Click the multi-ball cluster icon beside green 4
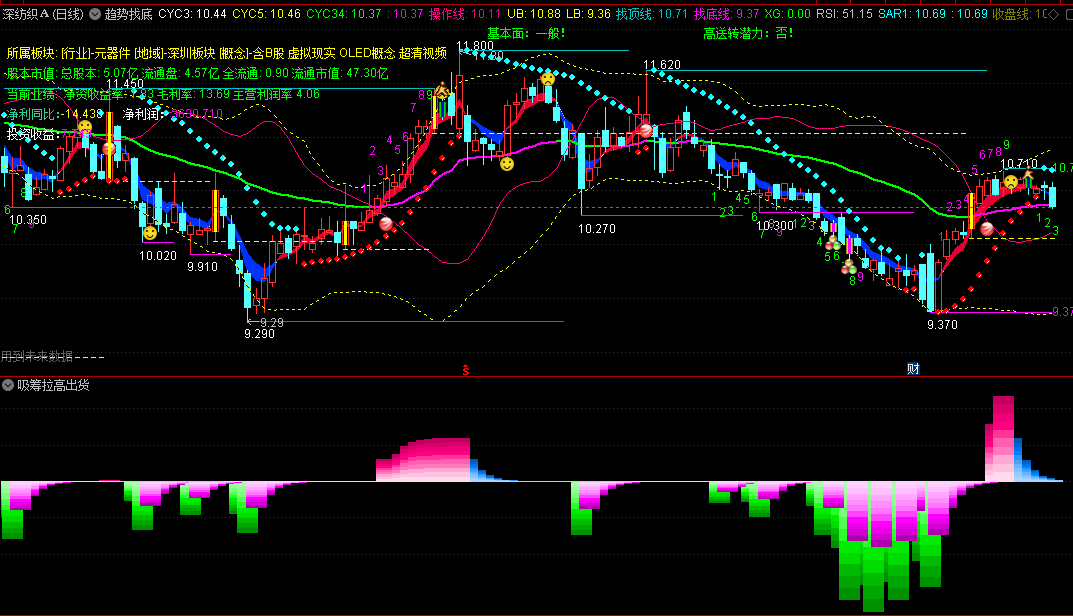 coord(833,242)
